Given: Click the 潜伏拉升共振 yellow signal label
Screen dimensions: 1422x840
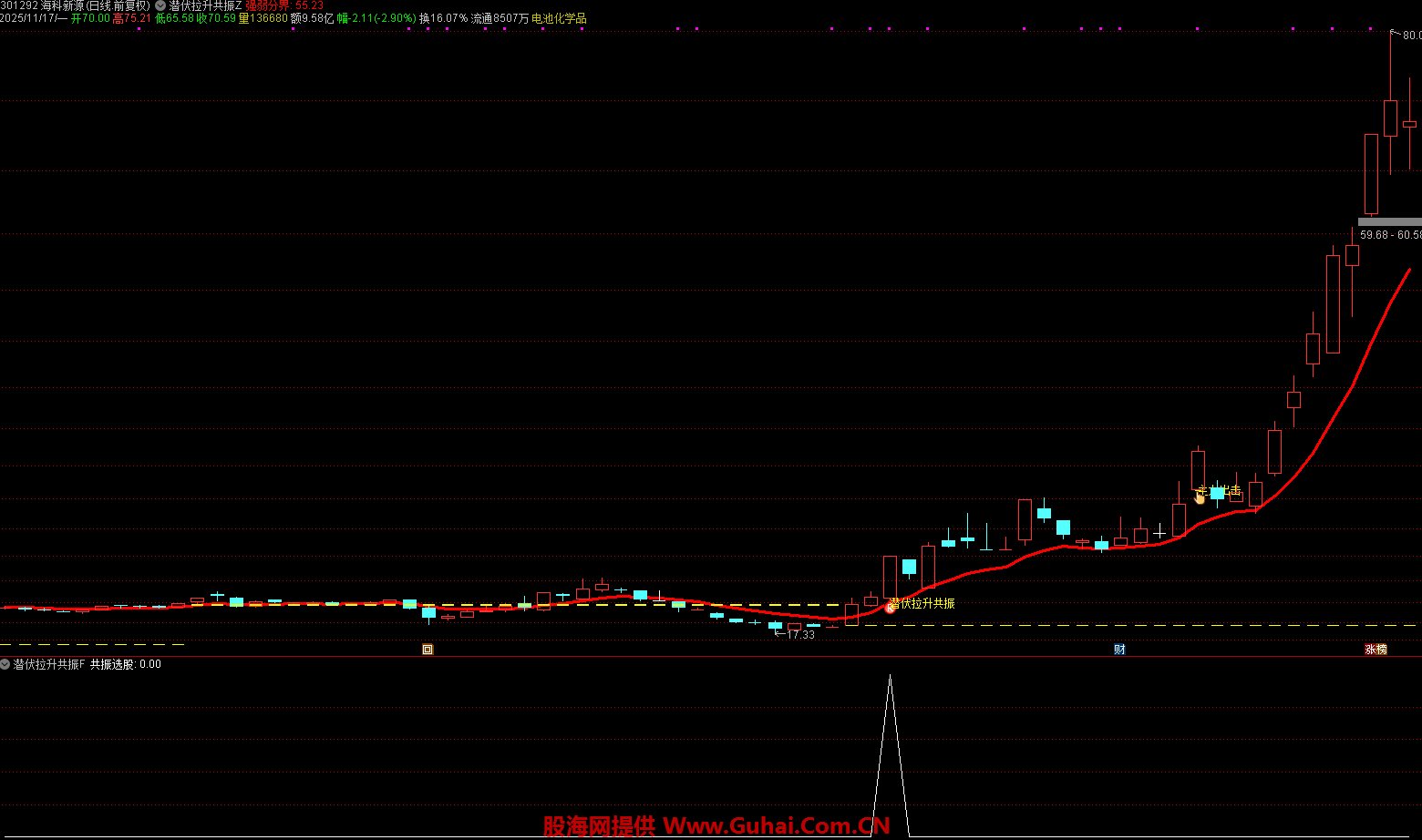Looking at the screenshot, I should (925, 603).
